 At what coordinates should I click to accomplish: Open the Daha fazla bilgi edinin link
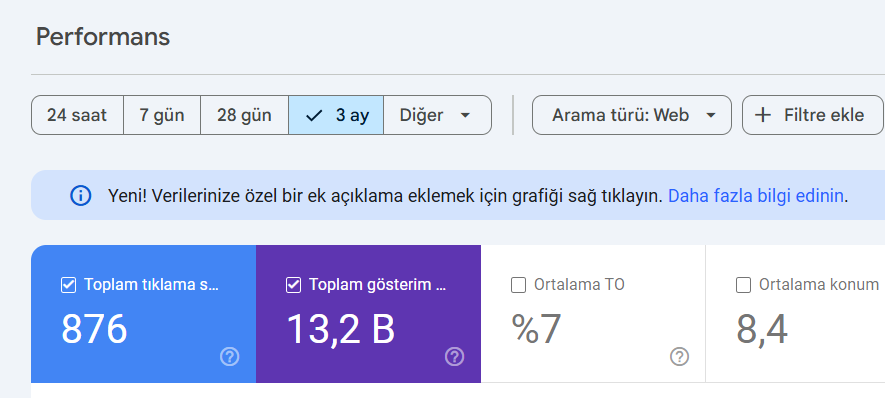756,196
